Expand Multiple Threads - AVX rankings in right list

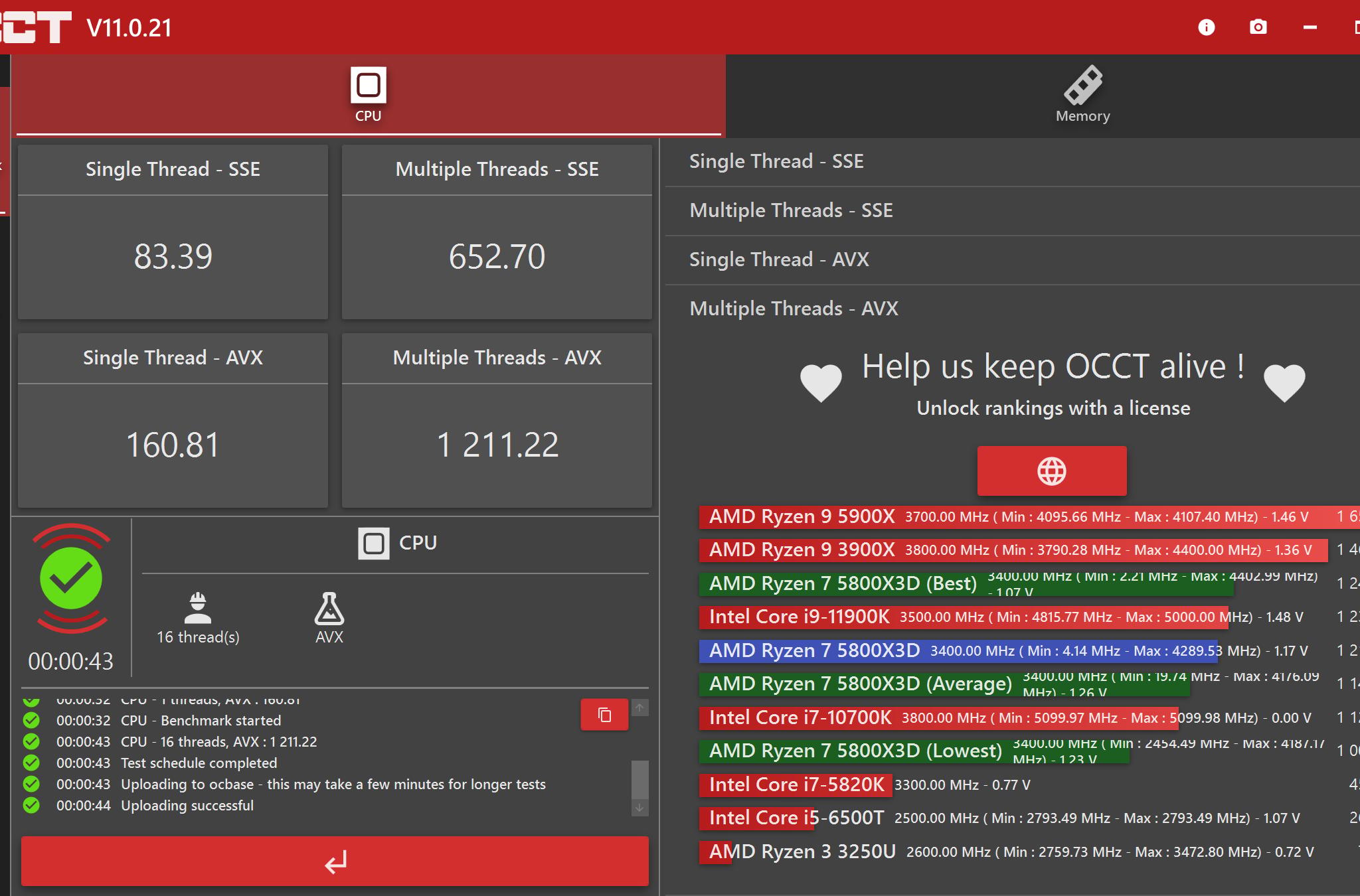(1013, 309)
